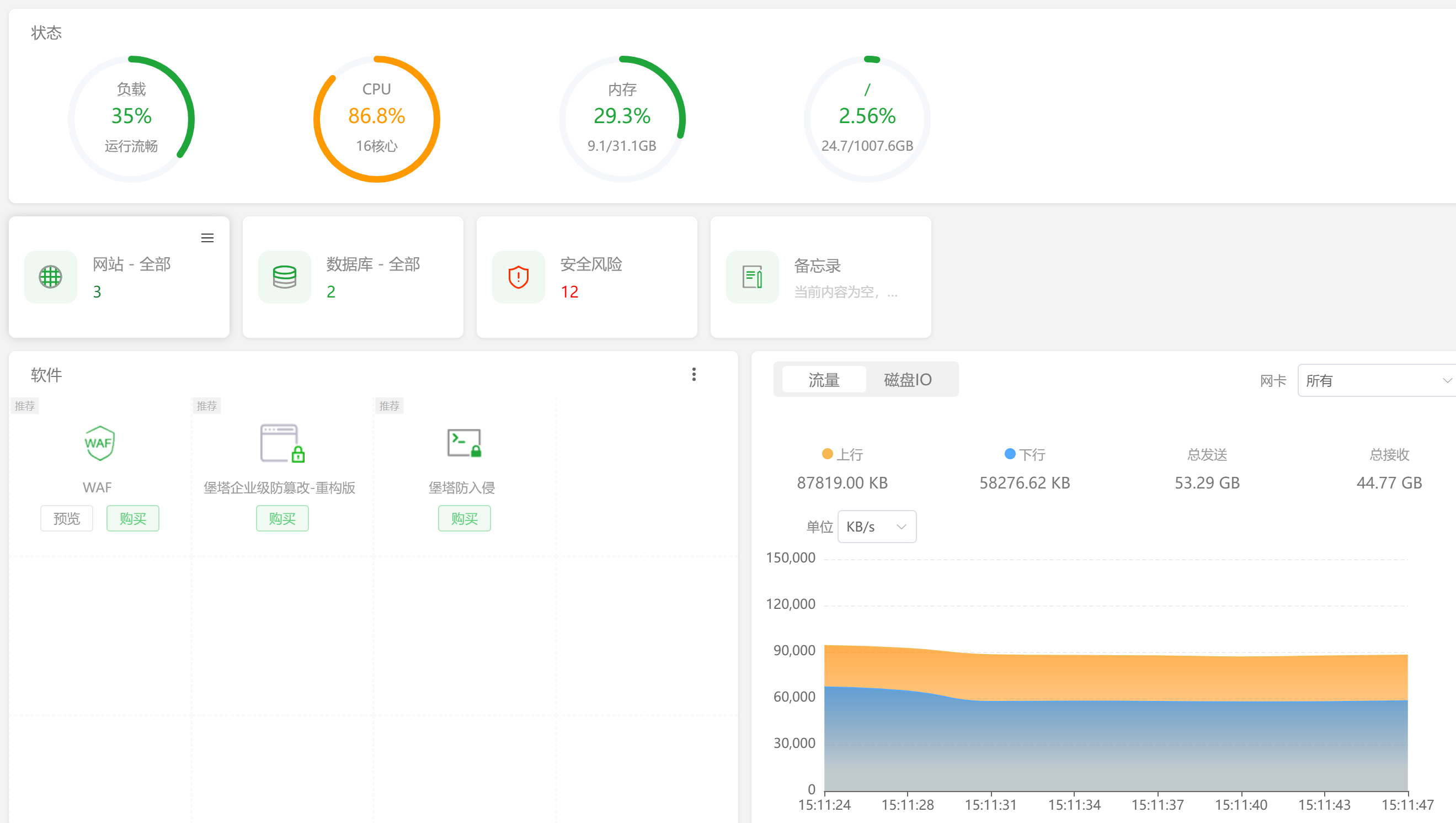
Task: Open the website hamburger menu icon
Action: [x=207, y=238]
